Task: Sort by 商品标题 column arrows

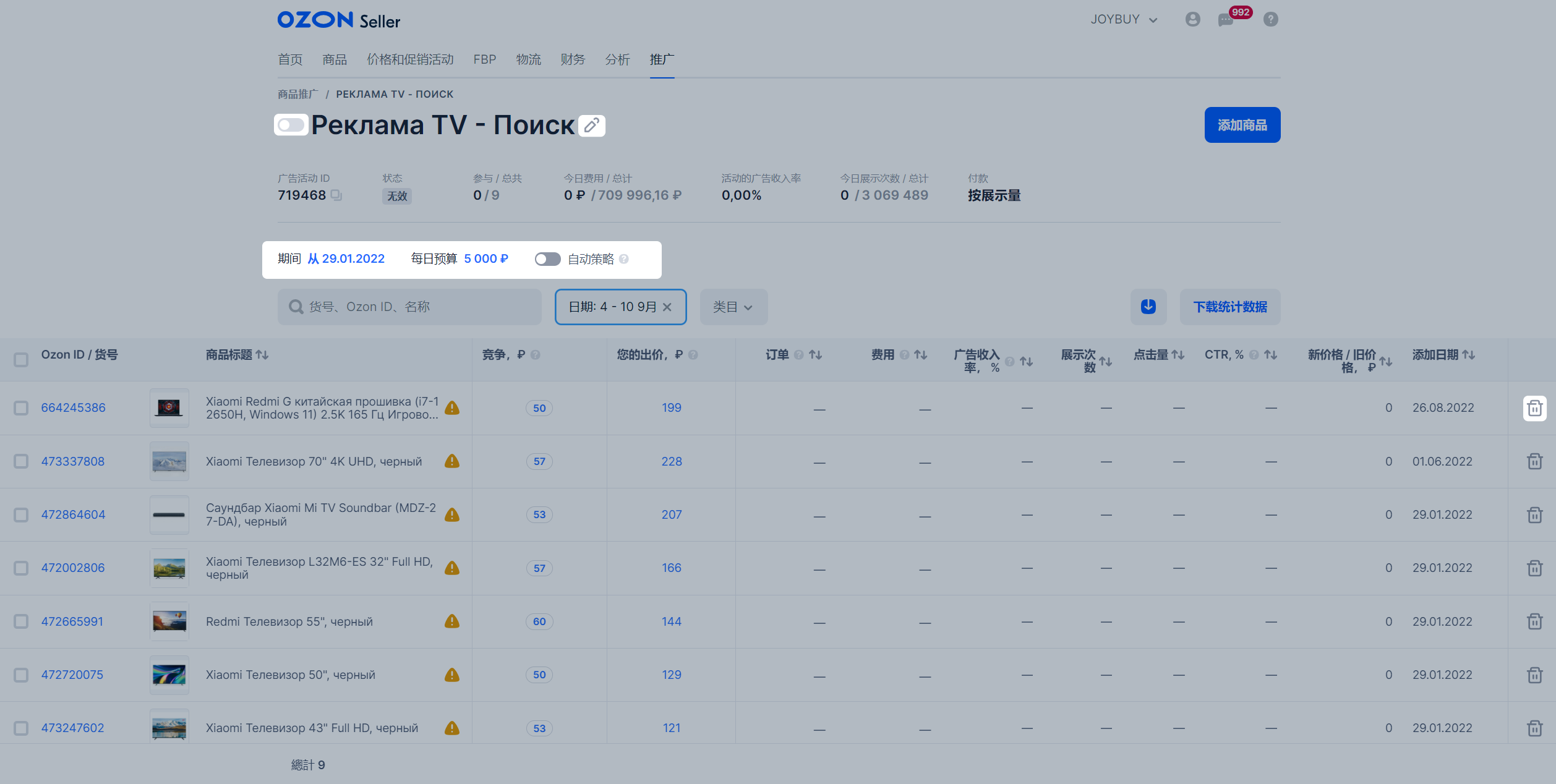Action: 262,355
